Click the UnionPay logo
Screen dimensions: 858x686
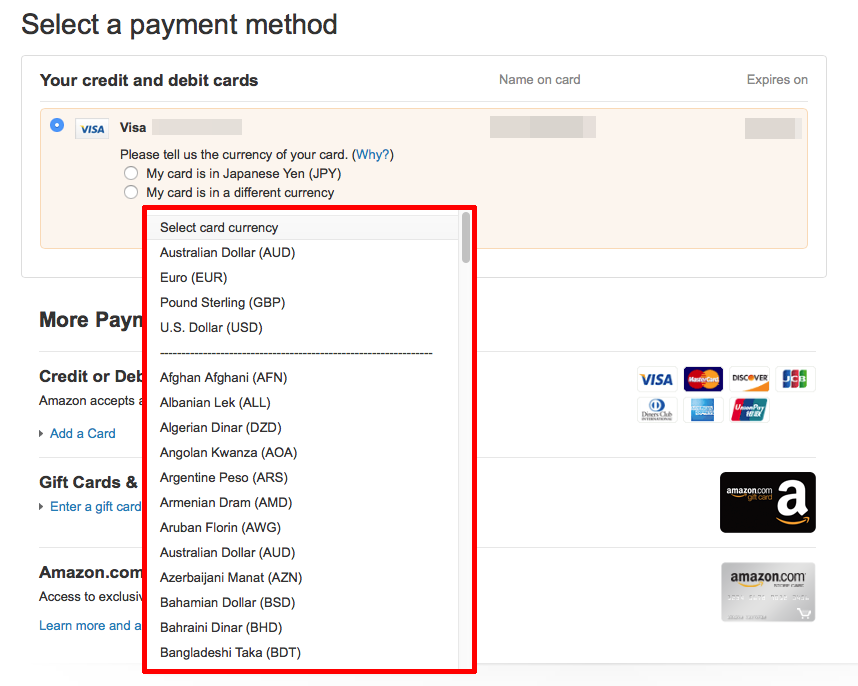750,410
